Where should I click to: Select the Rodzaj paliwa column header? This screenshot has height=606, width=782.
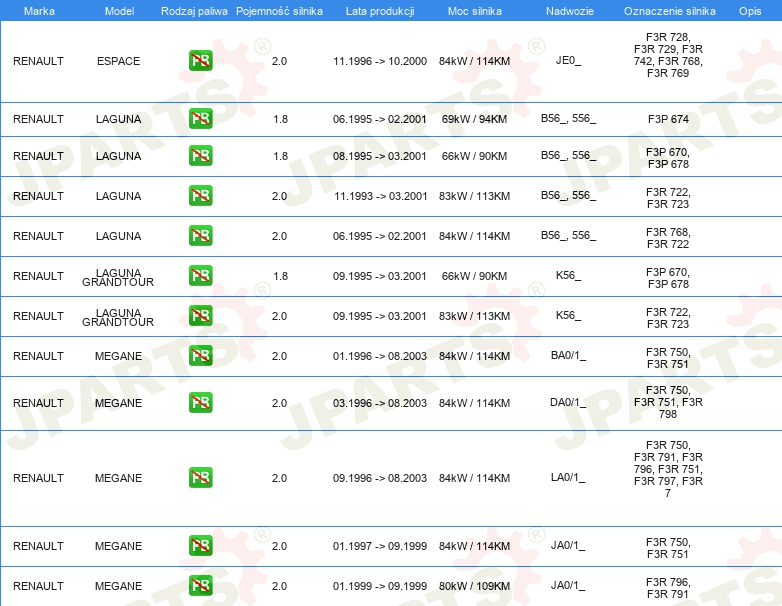[x=195, y=11]
